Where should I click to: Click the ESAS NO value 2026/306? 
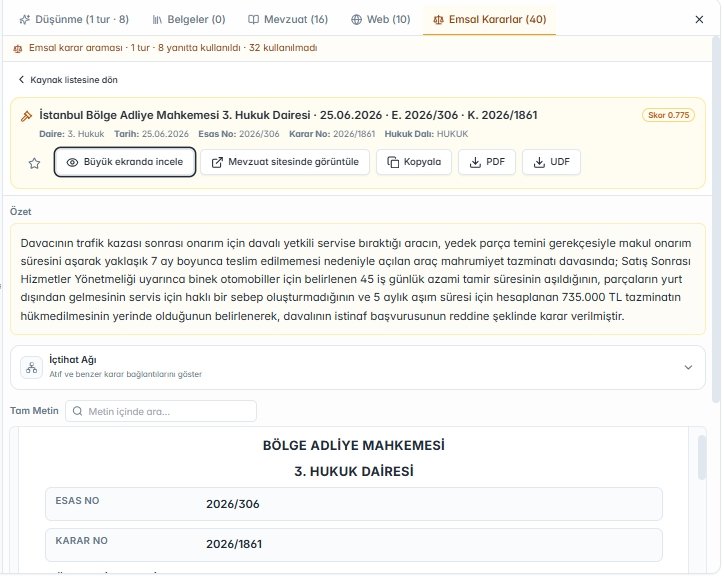click(233, 504)
